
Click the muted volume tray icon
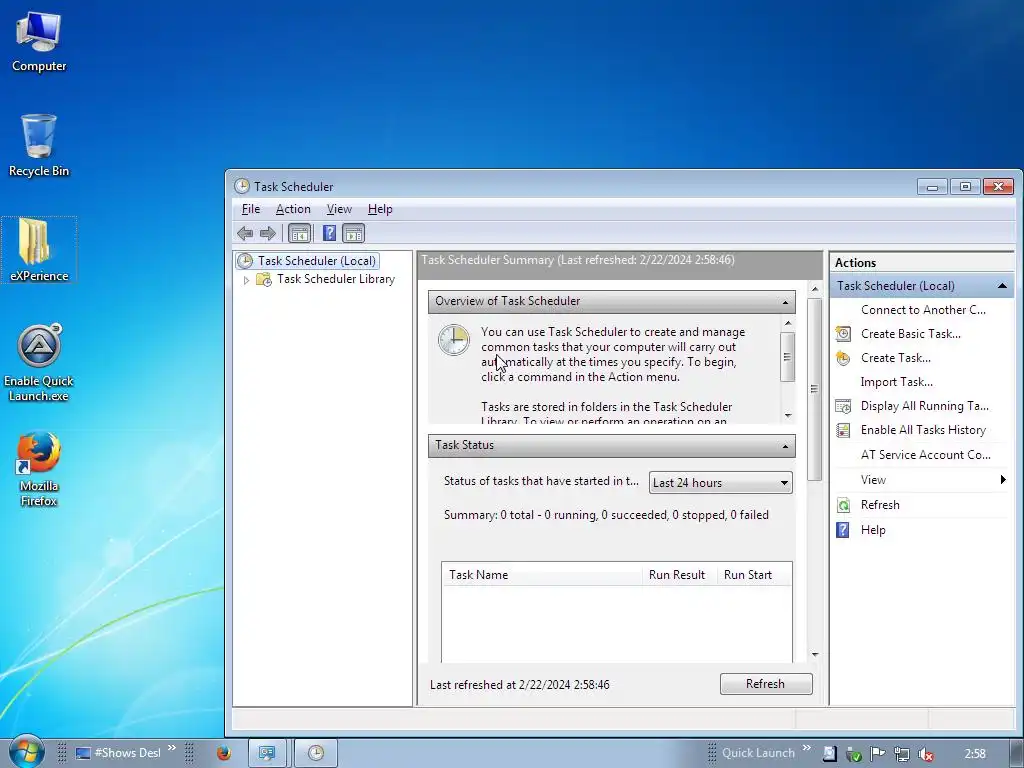925,754
